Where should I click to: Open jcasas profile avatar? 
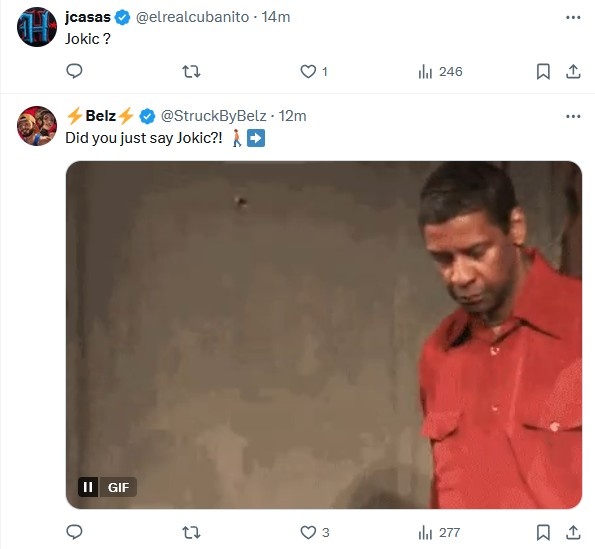(37, 27)
